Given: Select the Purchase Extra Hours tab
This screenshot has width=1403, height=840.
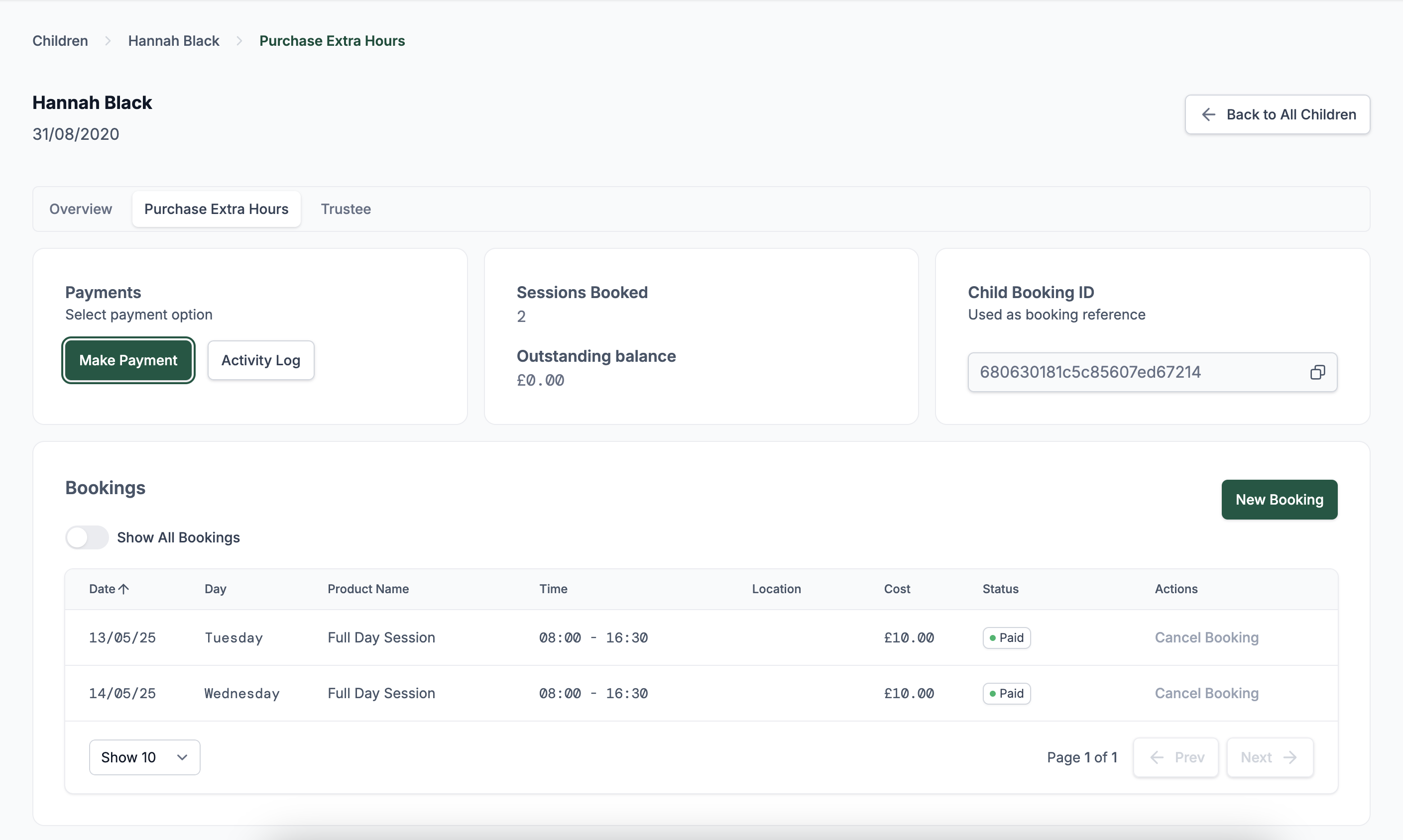Looking at the screenshot, I should pos(216,209).
